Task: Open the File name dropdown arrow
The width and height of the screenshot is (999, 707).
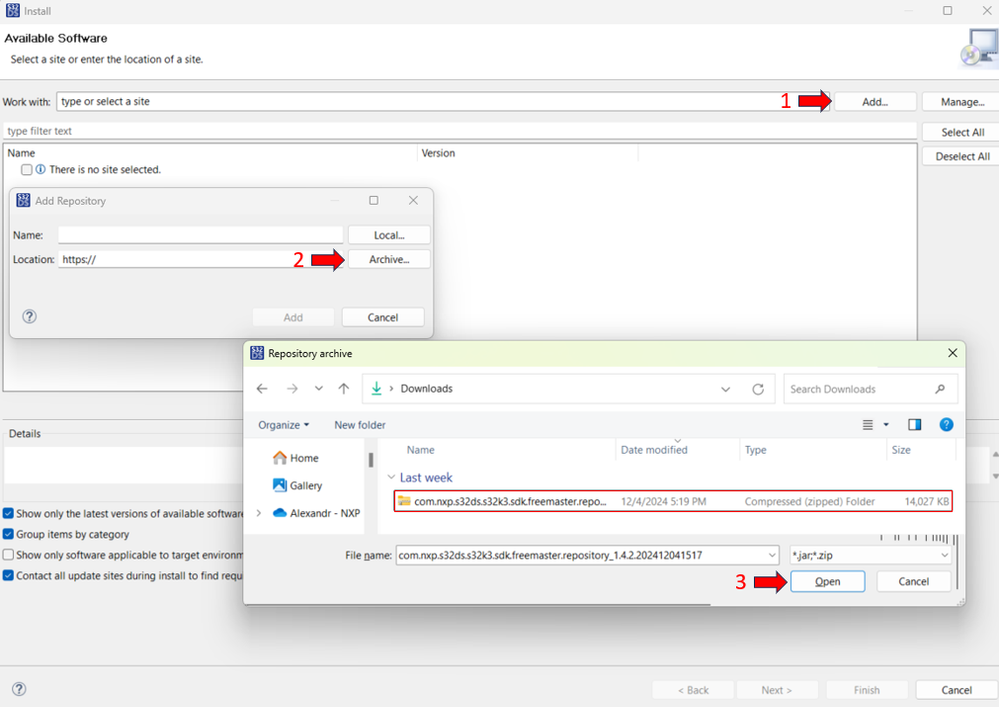Action: tap(772, 555)
